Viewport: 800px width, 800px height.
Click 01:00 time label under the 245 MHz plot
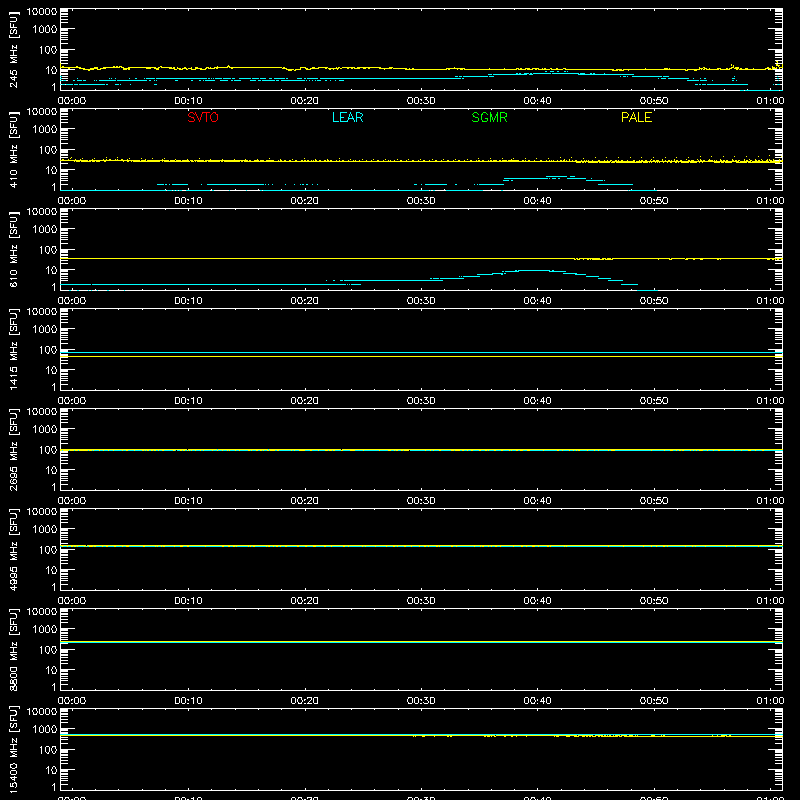tap(770, 101)
